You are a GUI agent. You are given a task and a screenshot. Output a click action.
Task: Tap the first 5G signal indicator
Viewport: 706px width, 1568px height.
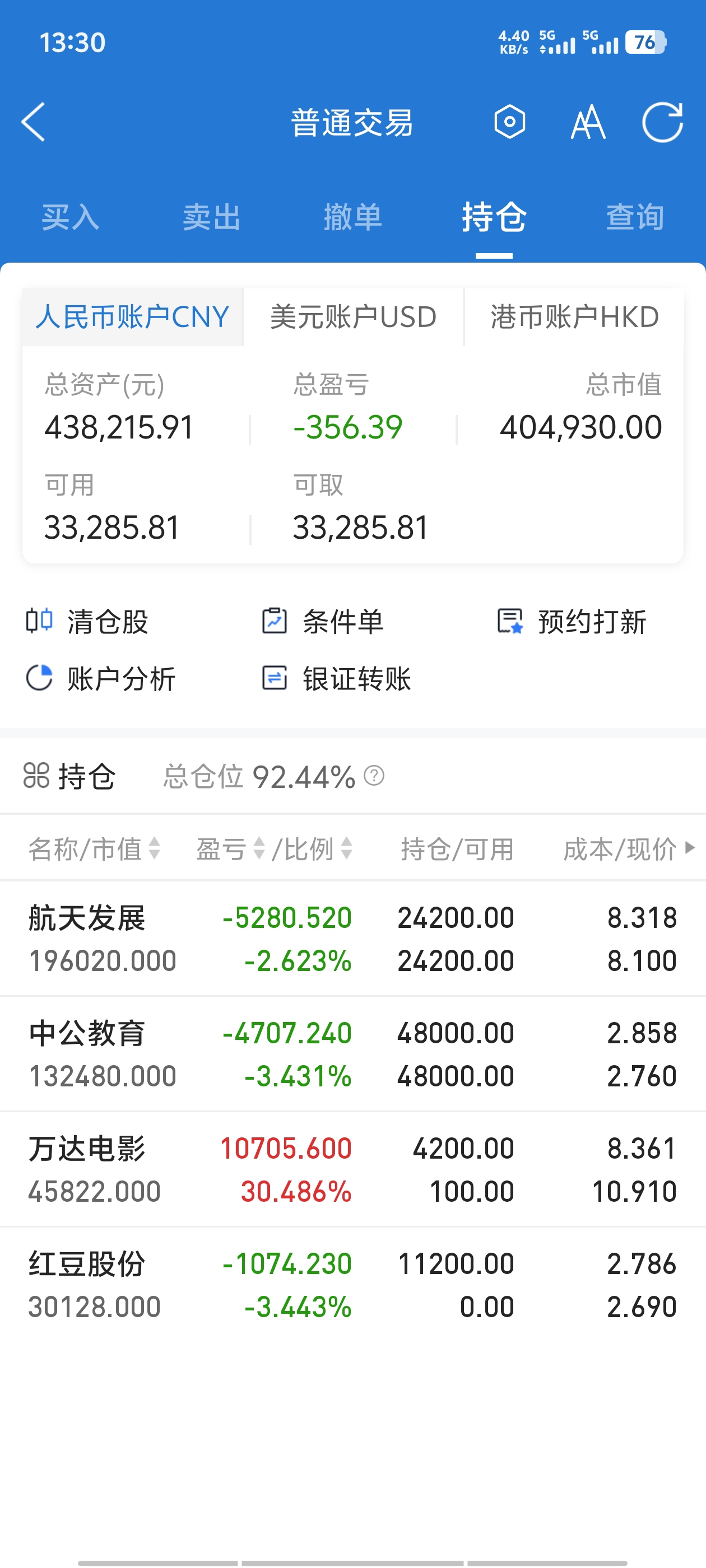(558, 42)
